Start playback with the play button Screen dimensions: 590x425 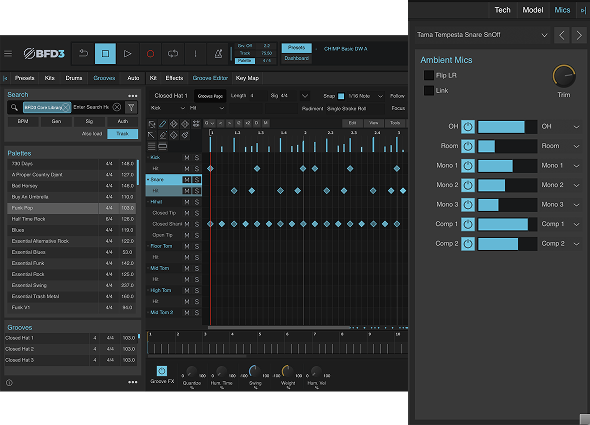[x=128, y=53]
